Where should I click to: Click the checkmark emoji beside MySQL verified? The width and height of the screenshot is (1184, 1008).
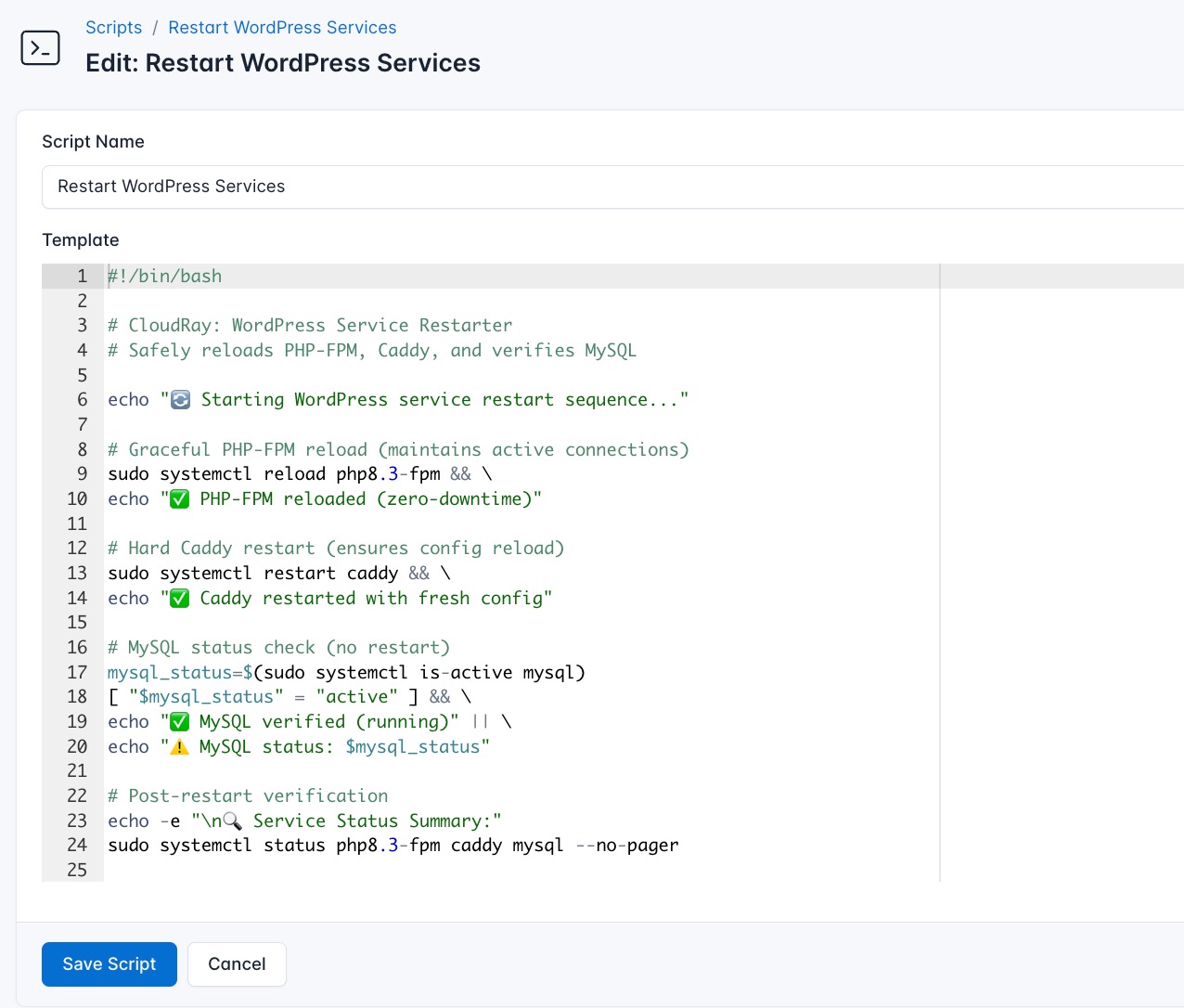(x=177, y=721)
